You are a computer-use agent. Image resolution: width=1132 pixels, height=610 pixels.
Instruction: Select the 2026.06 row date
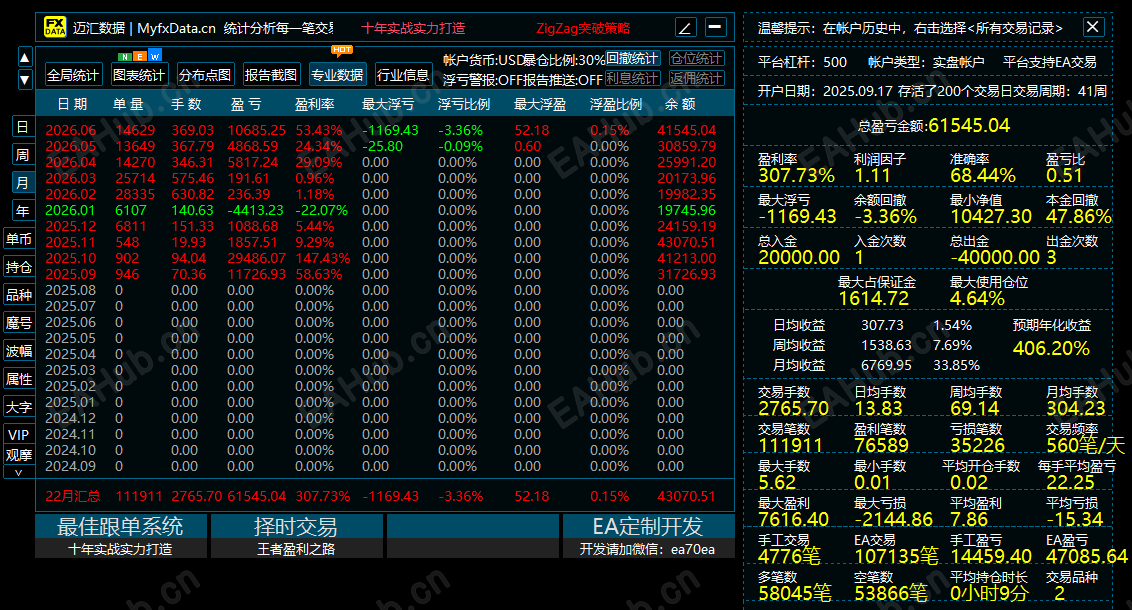click(x=71, y=131)
